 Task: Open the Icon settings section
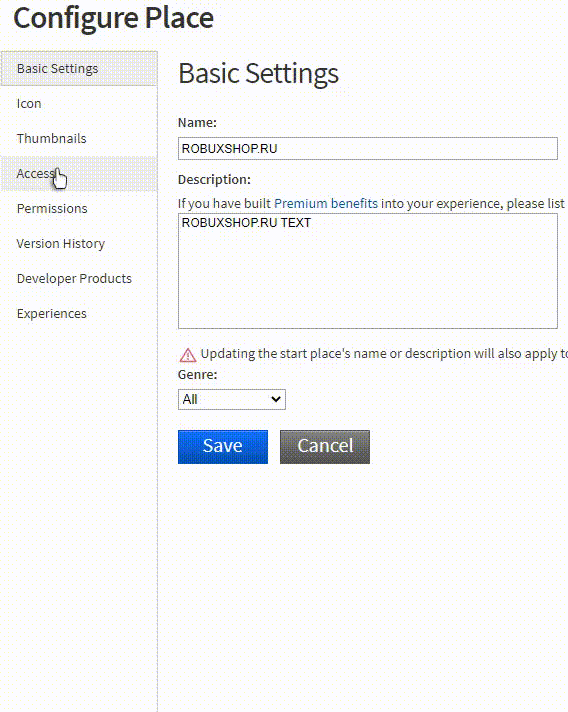point(79,104)
